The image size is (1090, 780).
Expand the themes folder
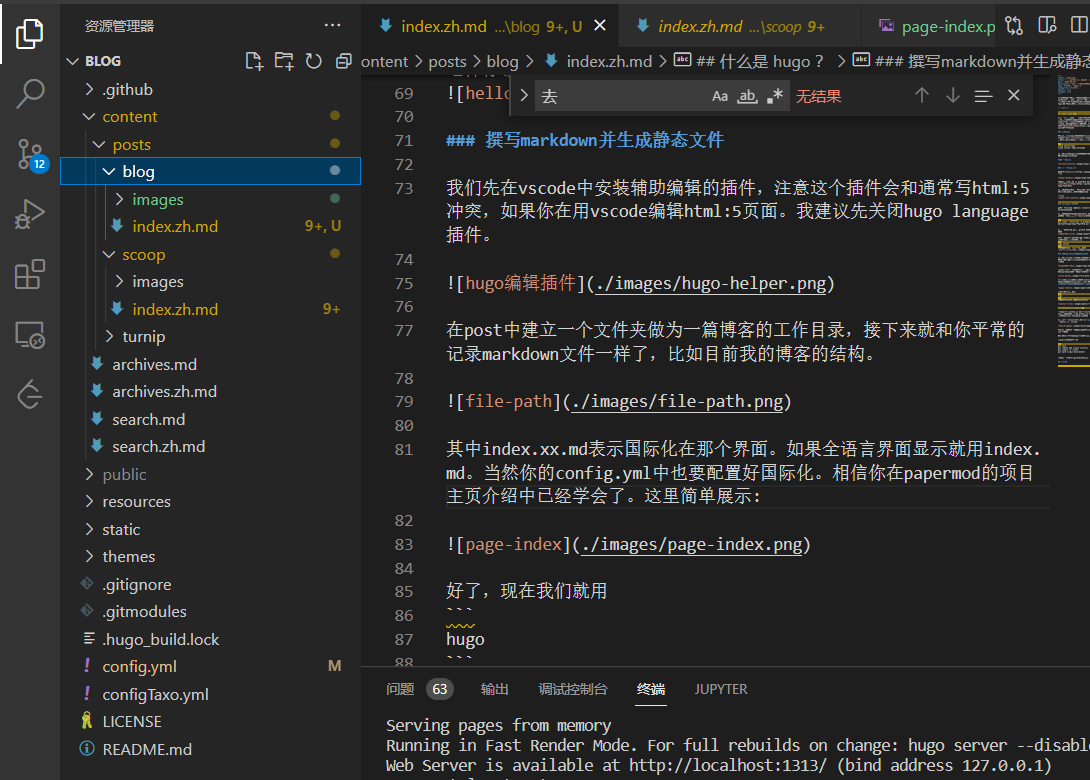click(128, 556)
